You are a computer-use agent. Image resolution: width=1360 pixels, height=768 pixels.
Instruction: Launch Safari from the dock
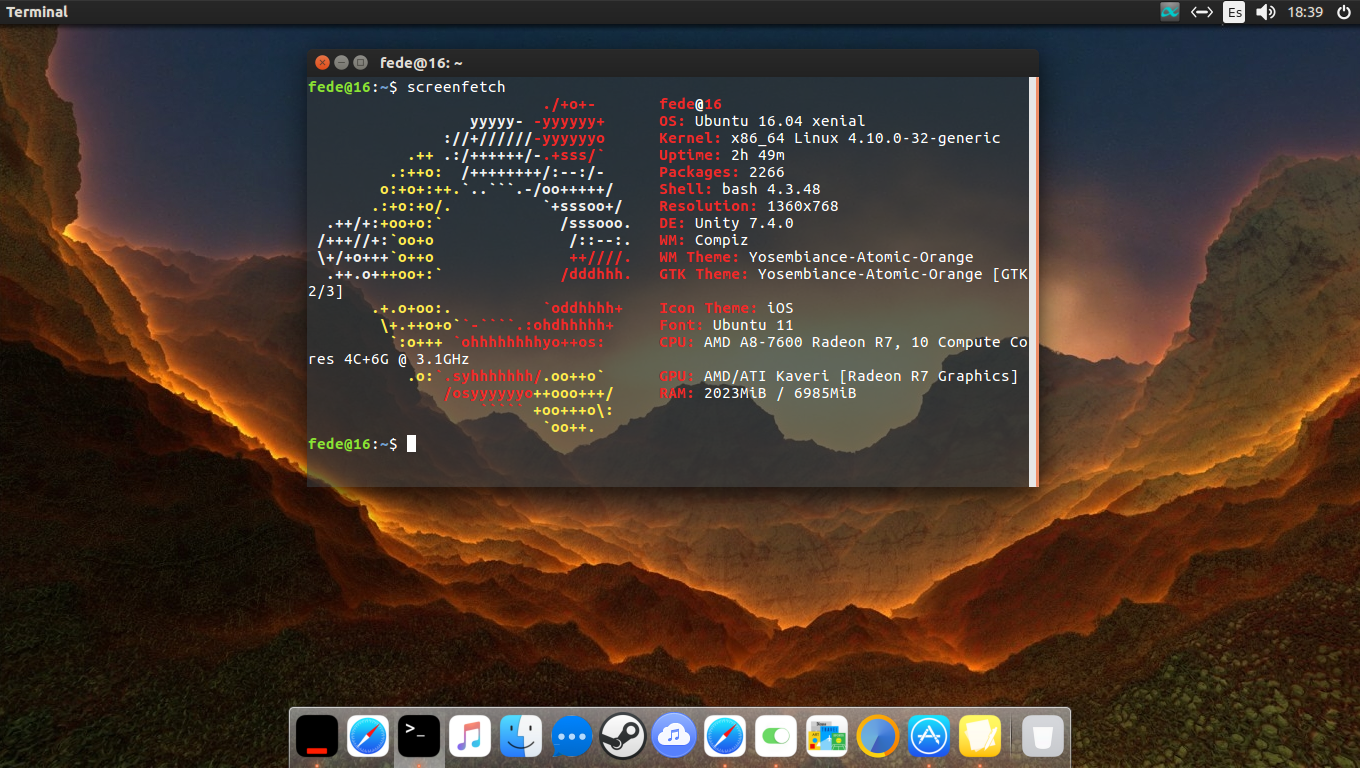pyautogui.click(x=368, y=736)
